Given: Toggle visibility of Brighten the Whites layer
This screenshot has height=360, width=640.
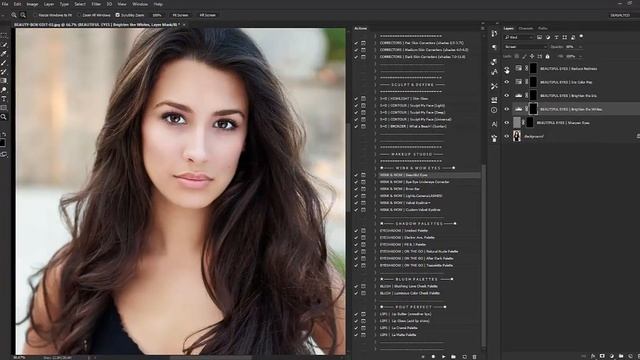Looking at the screenshot, I should click(507, 109).
